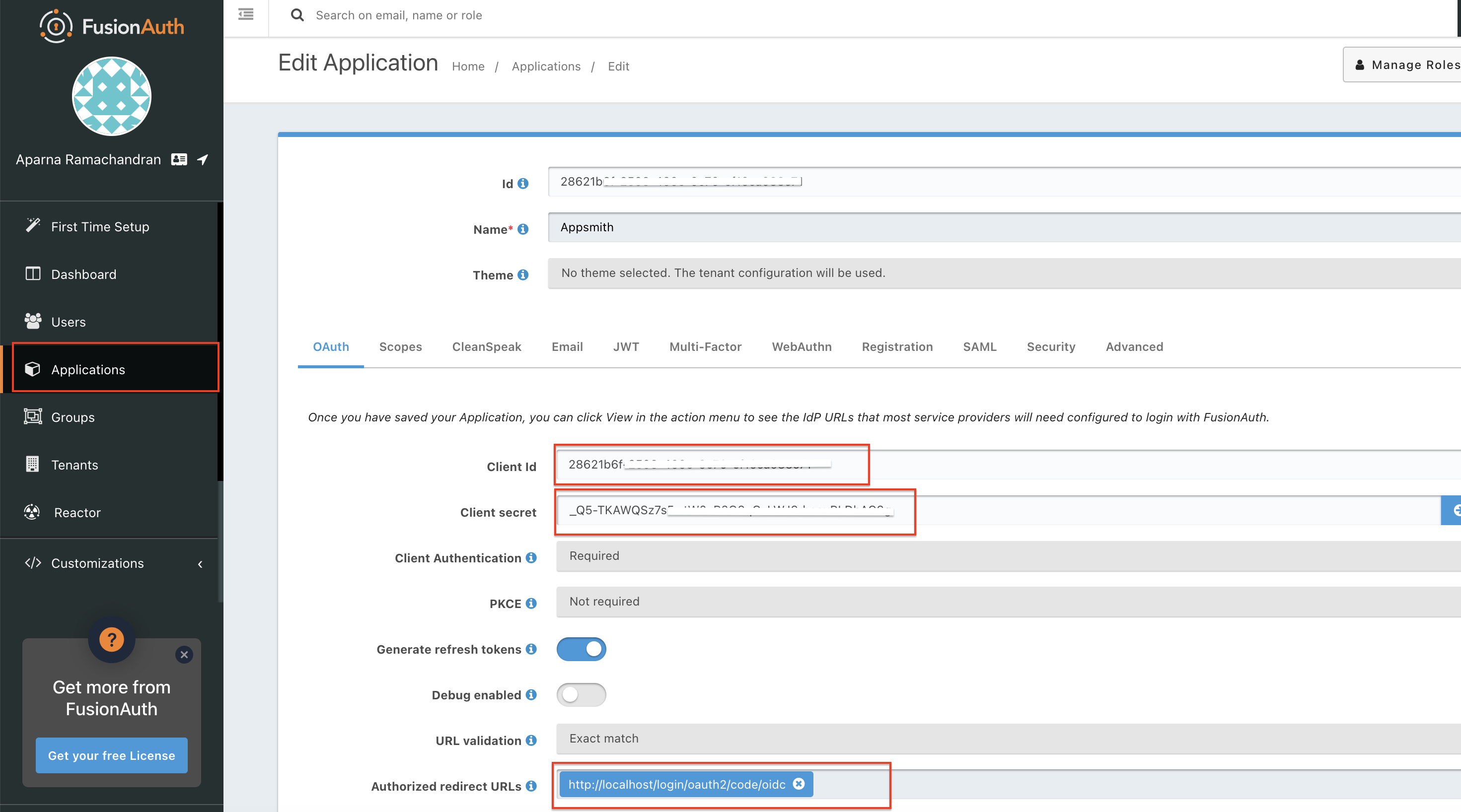Screen dimensions: 1461x812
Task: Enable the Debug enabled toggle
Action: [x=581, y=695]
